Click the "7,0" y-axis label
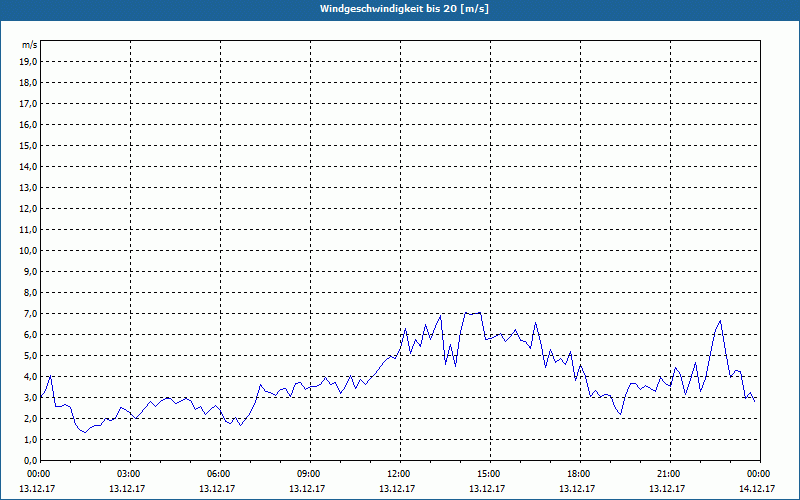 [30, 314]
